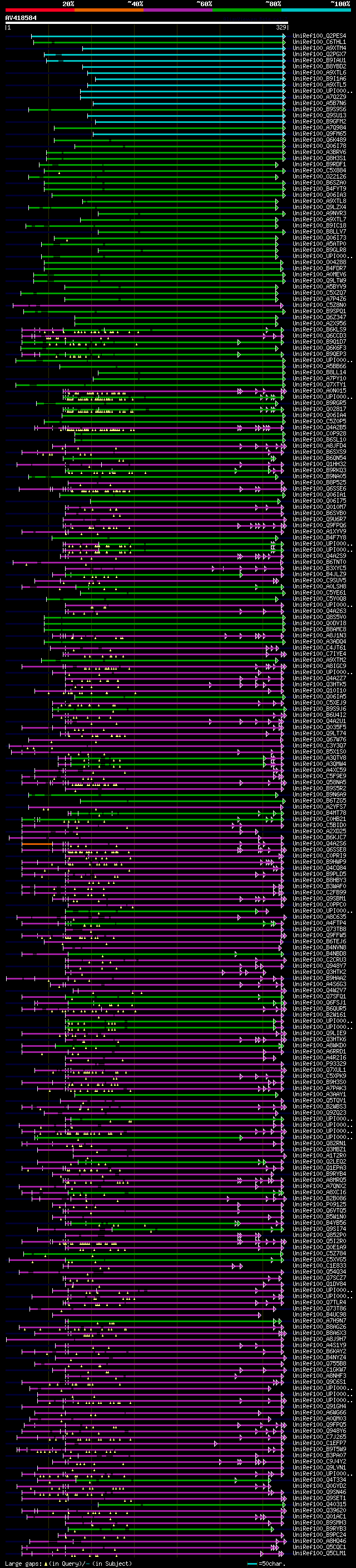Open UniRef100_Q1HH32 hit entry
The height and width of the screenshot is (1568, 356).
319,464
